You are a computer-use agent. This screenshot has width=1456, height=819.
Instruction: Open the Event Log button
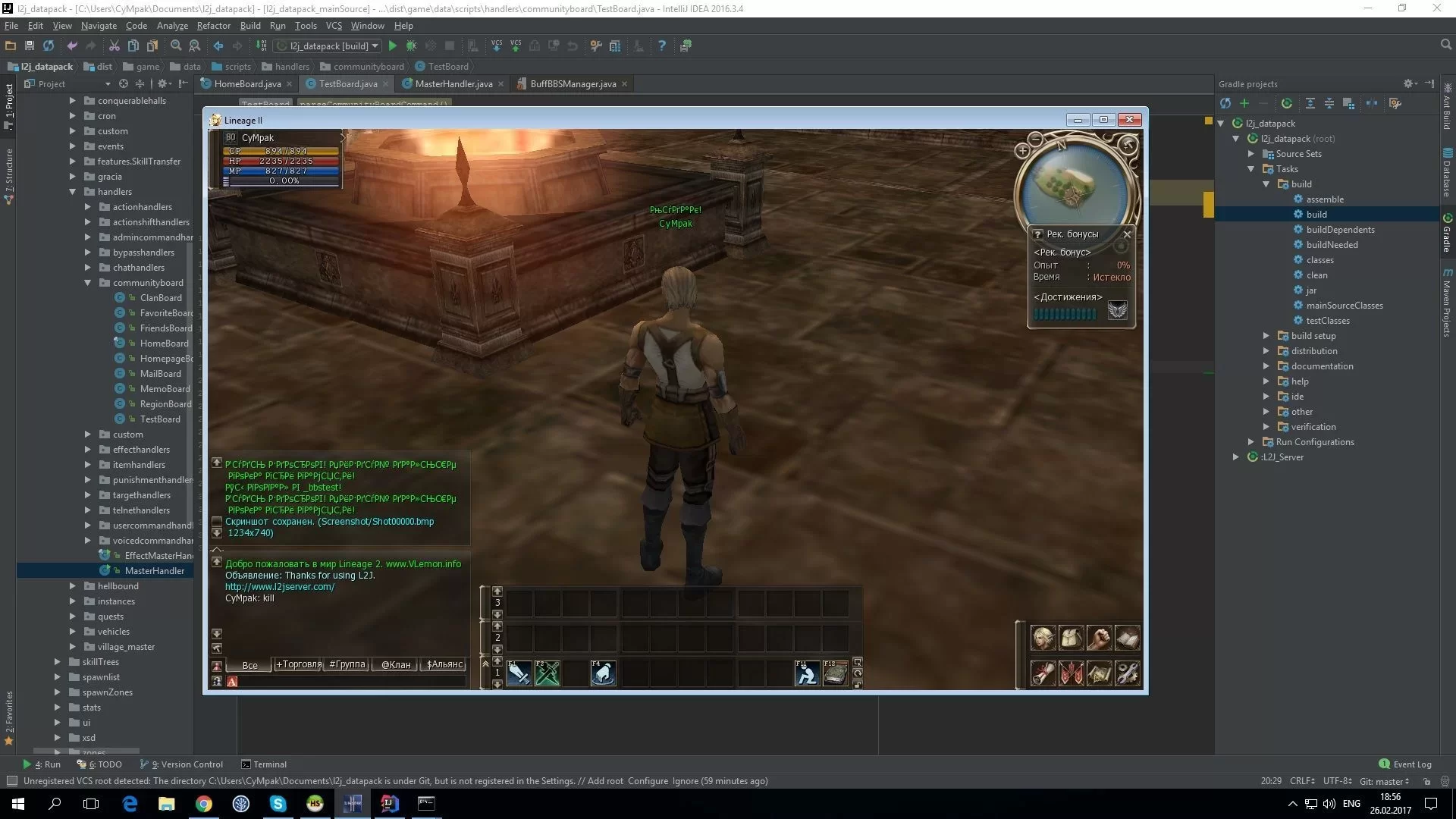1405,764
